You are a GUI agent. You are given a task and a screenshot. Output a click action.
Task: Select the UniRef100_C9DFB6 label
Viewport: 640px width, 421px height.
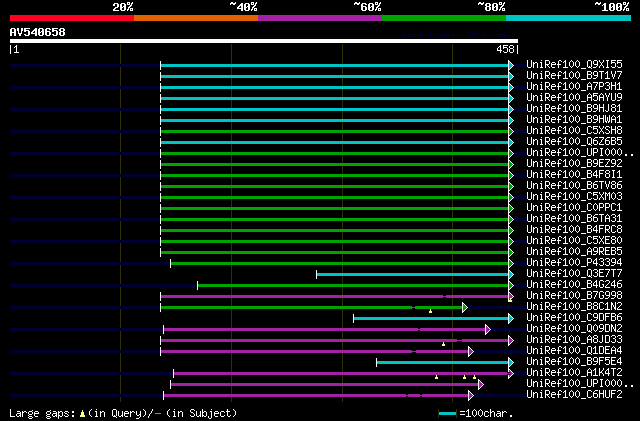coord(574,318)
